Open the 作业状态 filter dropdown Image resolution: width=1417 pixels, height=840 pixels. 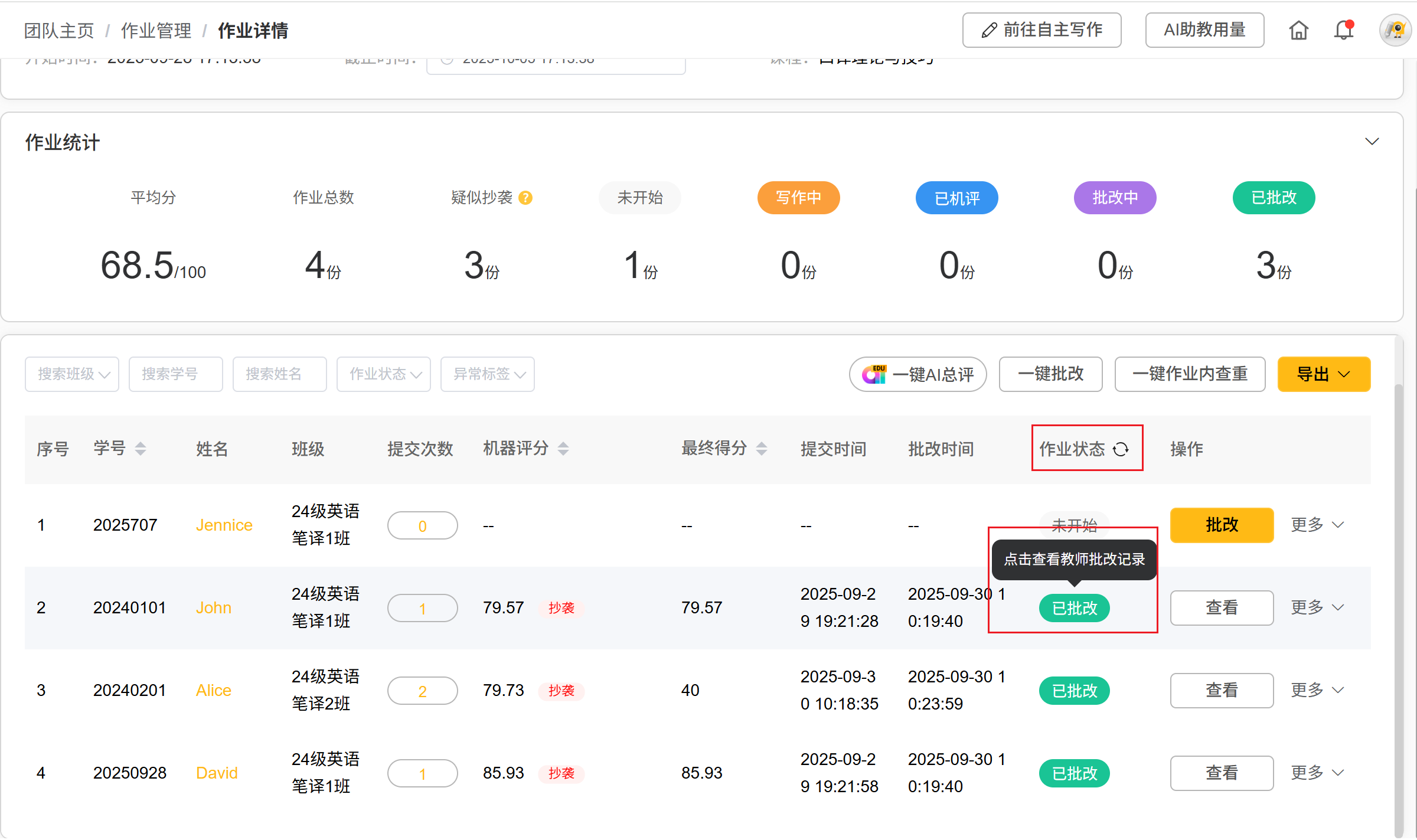pos(384,374)
